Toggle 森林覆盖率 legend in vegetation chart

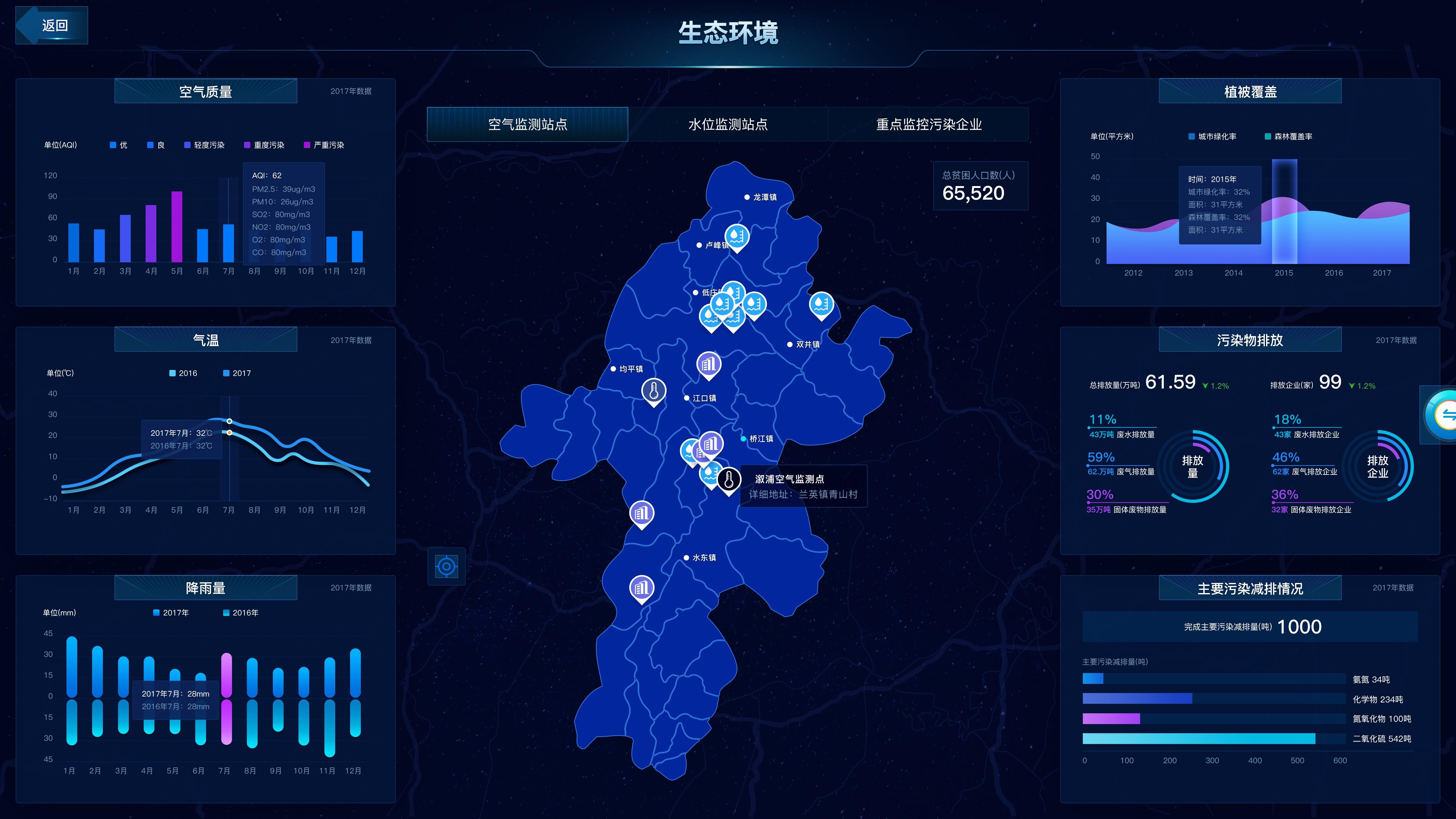tap(1288, 137)
